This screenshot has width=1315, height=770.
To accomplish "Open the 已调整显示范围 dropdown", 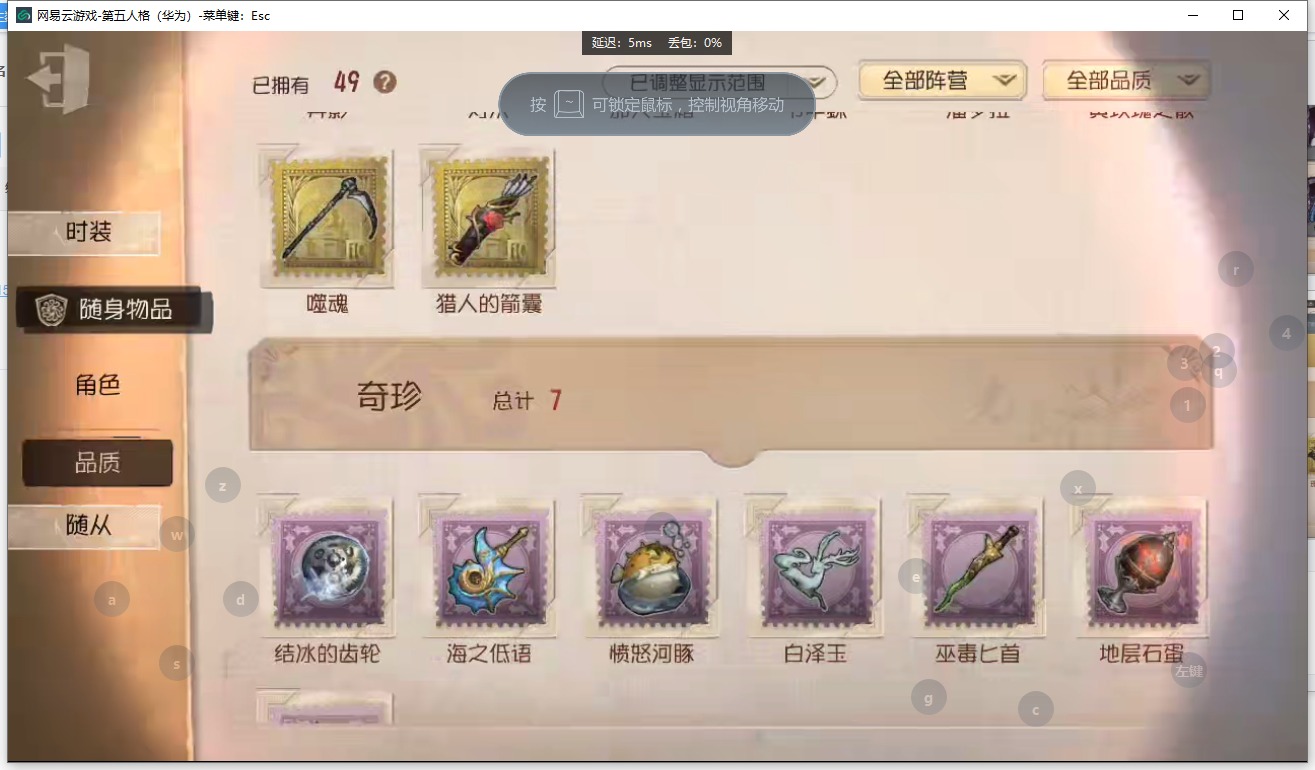I will [719, 83].
